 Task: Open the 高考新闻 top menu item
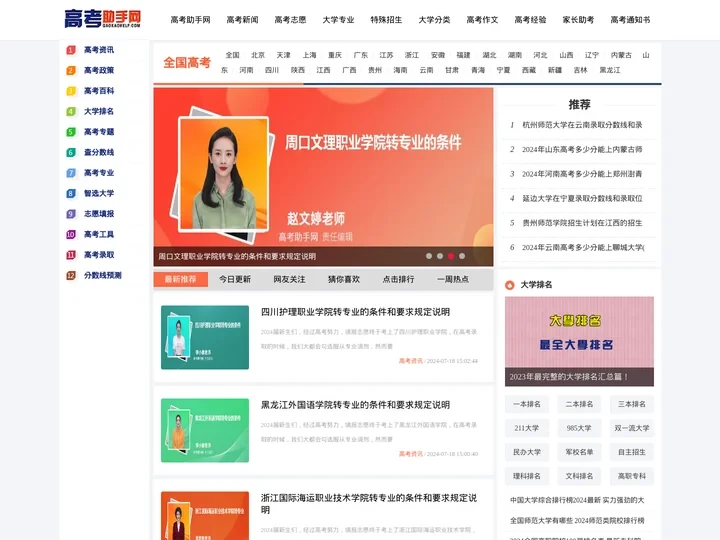coord(242,20)
